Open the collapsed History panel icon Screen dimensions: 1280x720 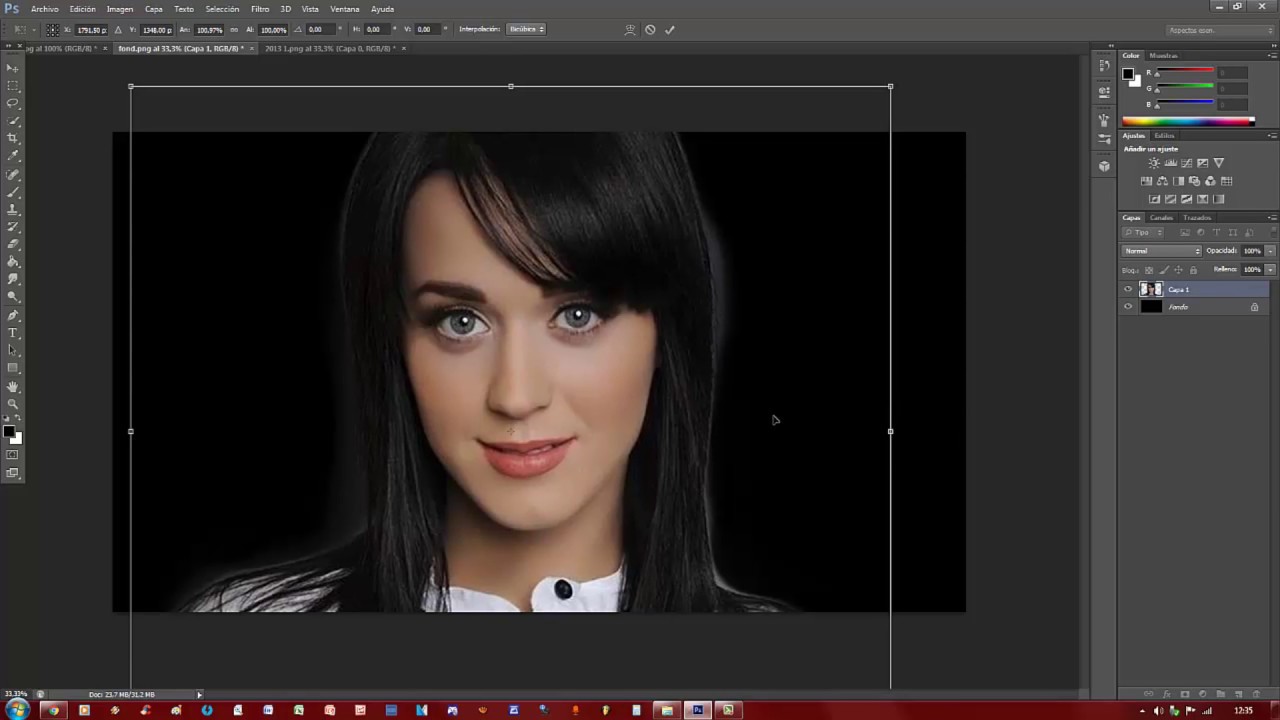coord(1104,66)
